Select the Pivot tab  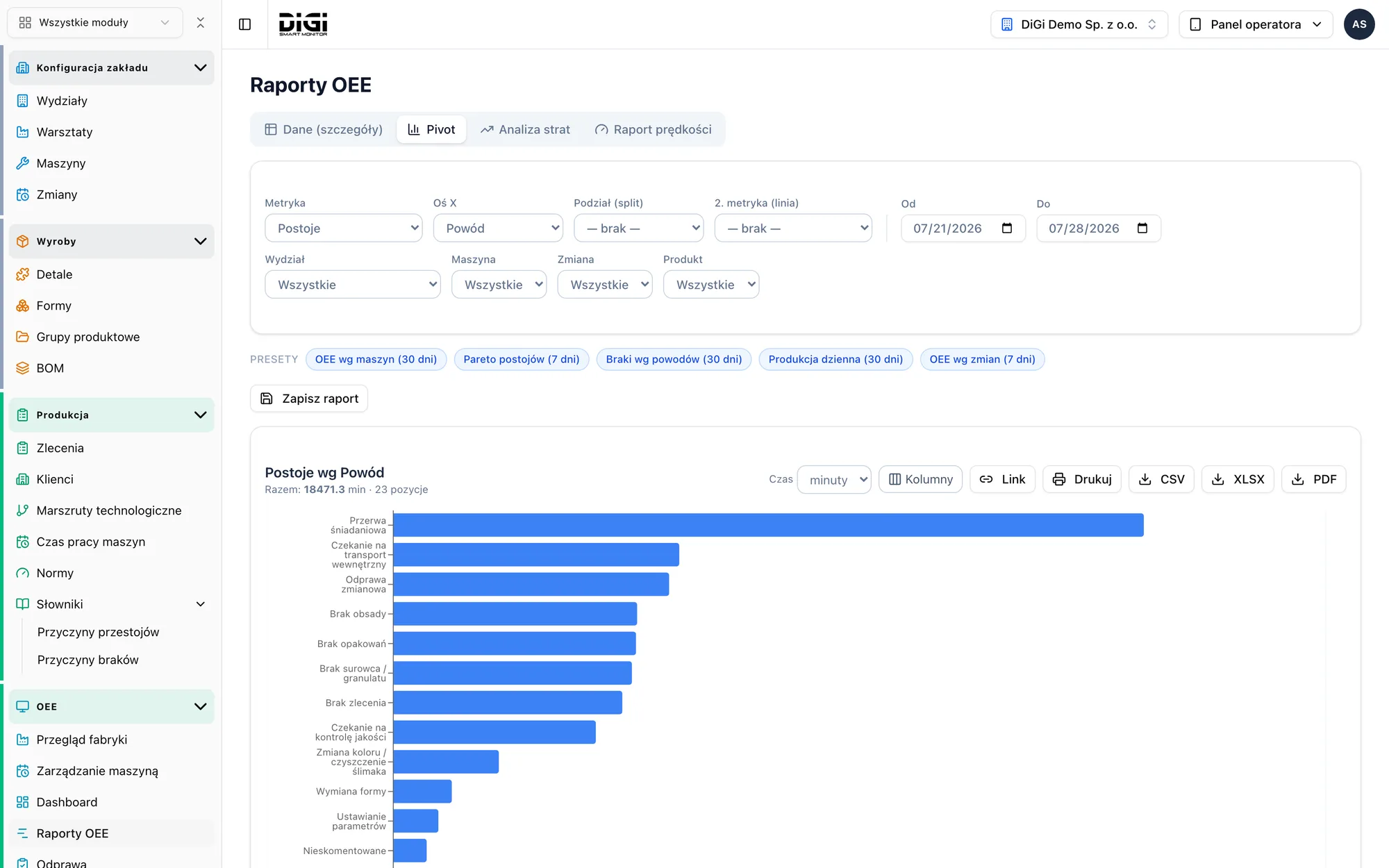(431, 130)
